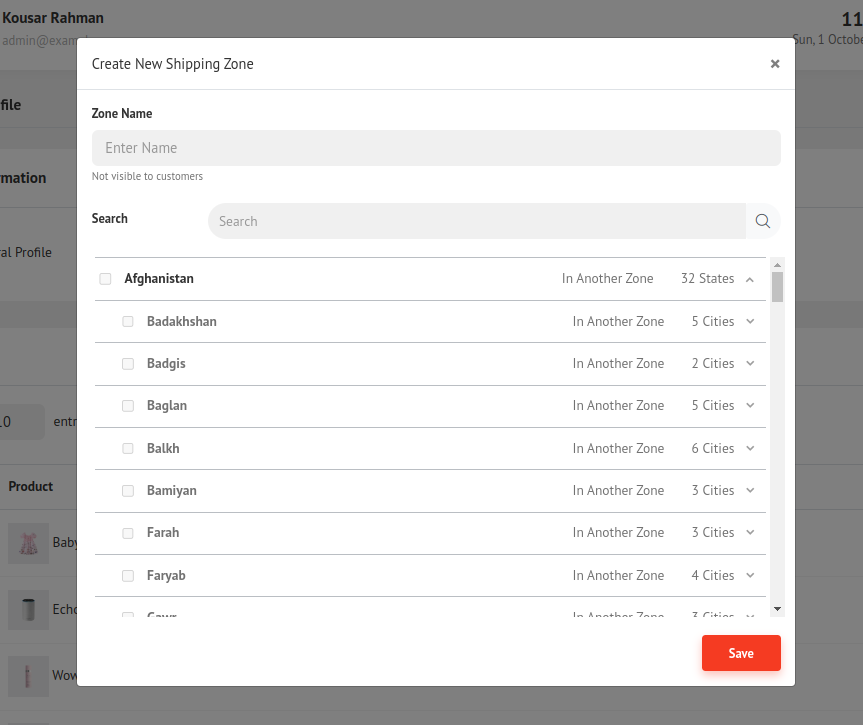Check the Afghanistan country checkbox

click(x=105, y=279)
